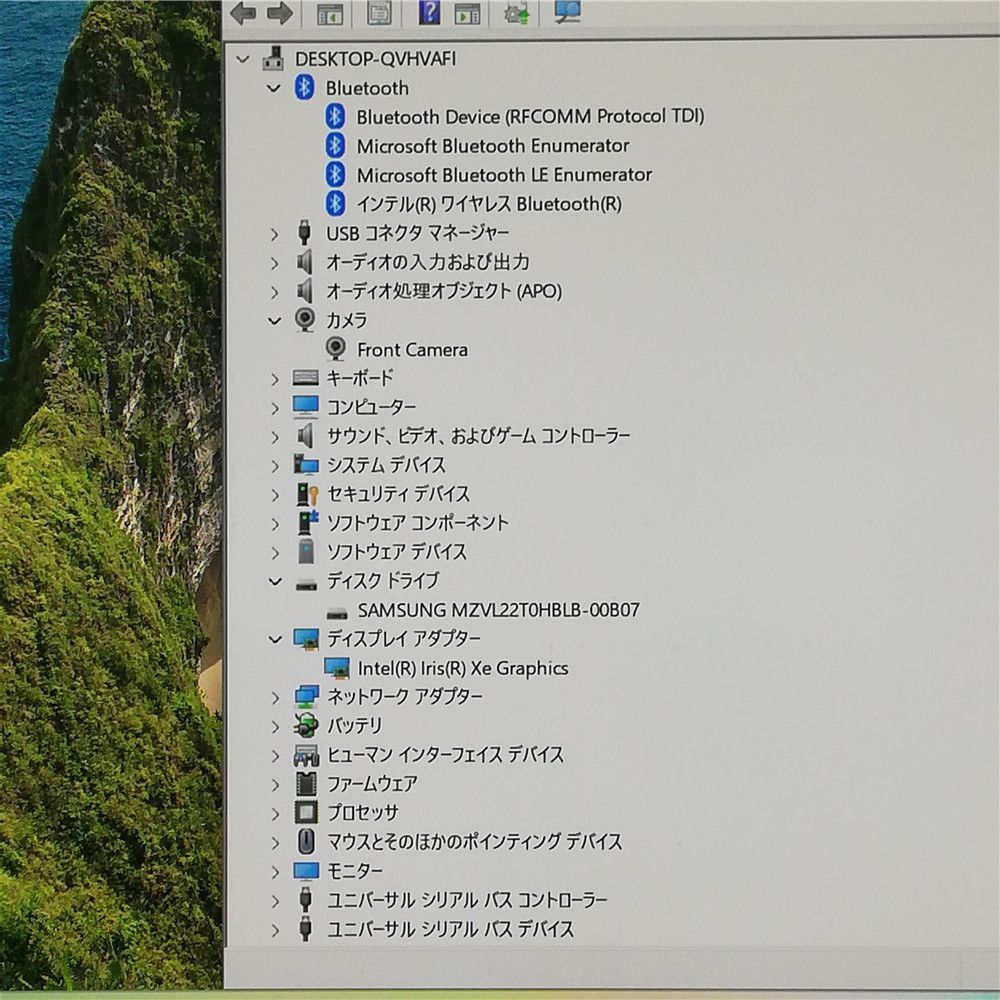Expand the キーボード category
This screenshot has width=1000, height=1000.
point(275,379)
